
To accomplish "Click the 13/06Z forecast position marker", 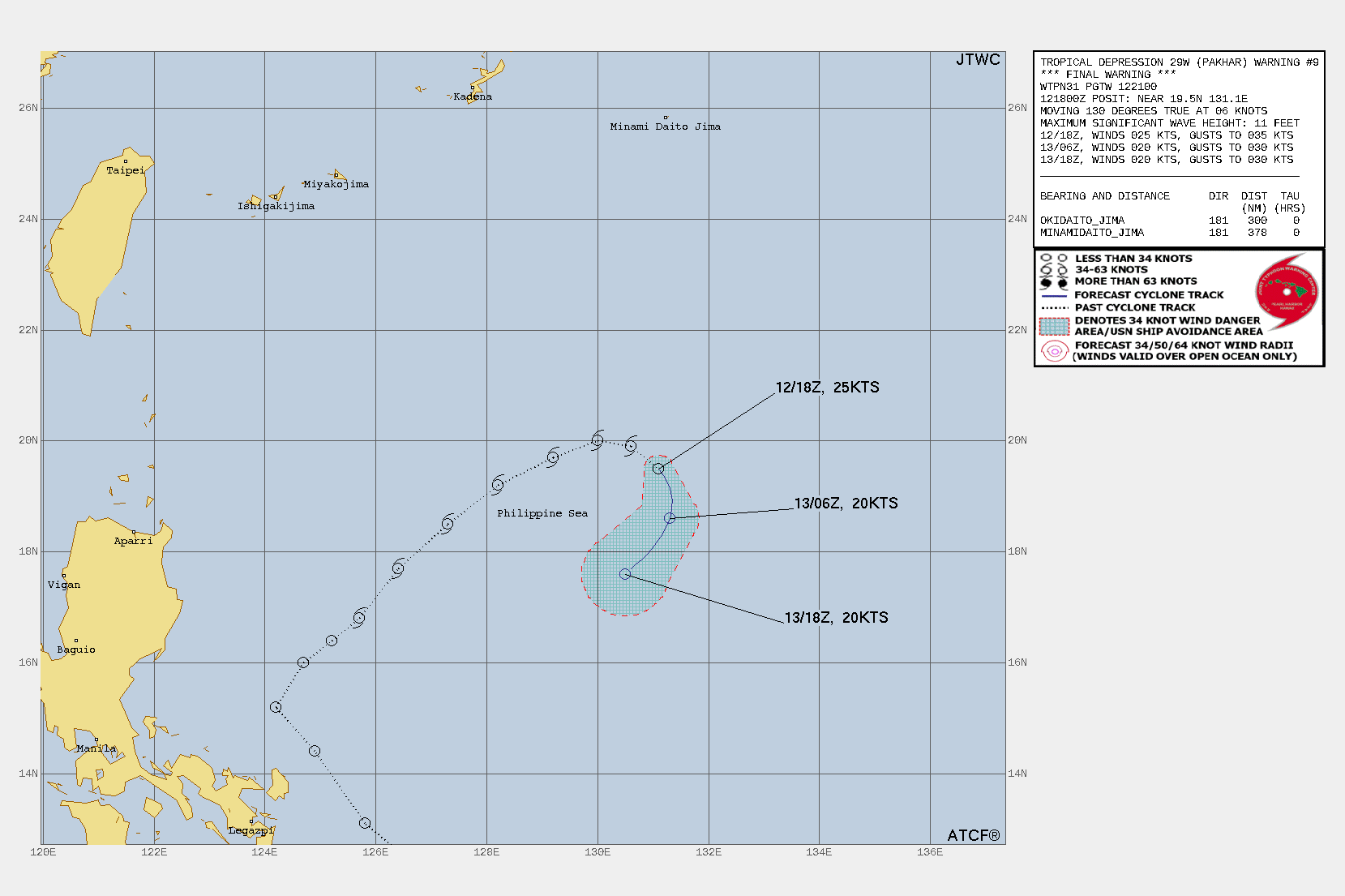I will tap(670, 518).
